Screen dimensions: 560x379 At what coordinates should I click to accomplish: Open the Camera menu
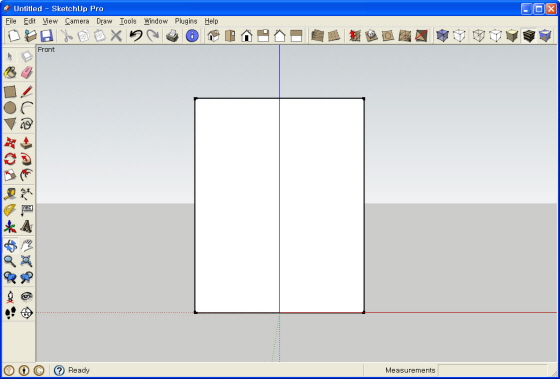(77, 21)
